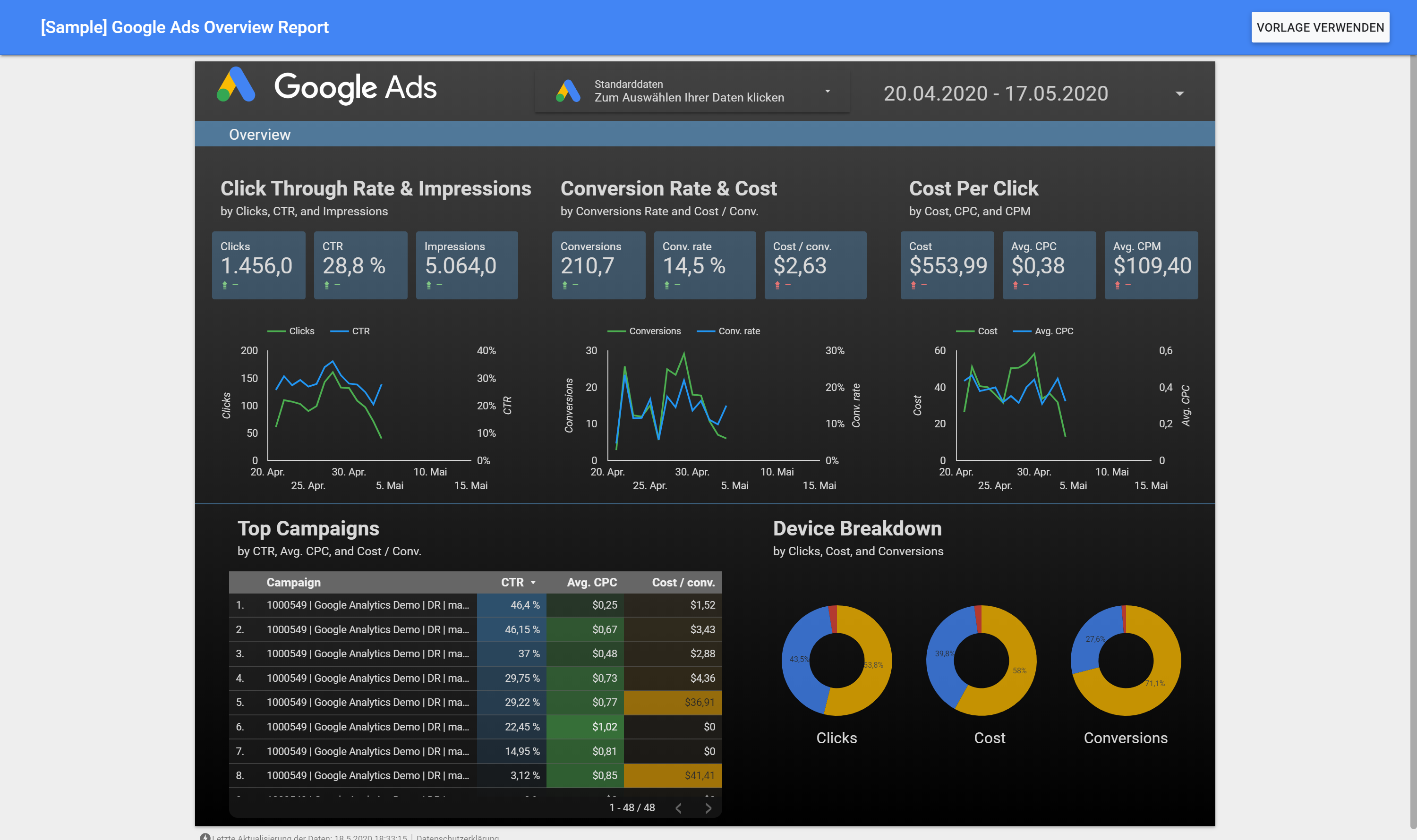Toggle the Conversions series in the legend
This screenshot has width=1417, height=840.
coord(644,331)
